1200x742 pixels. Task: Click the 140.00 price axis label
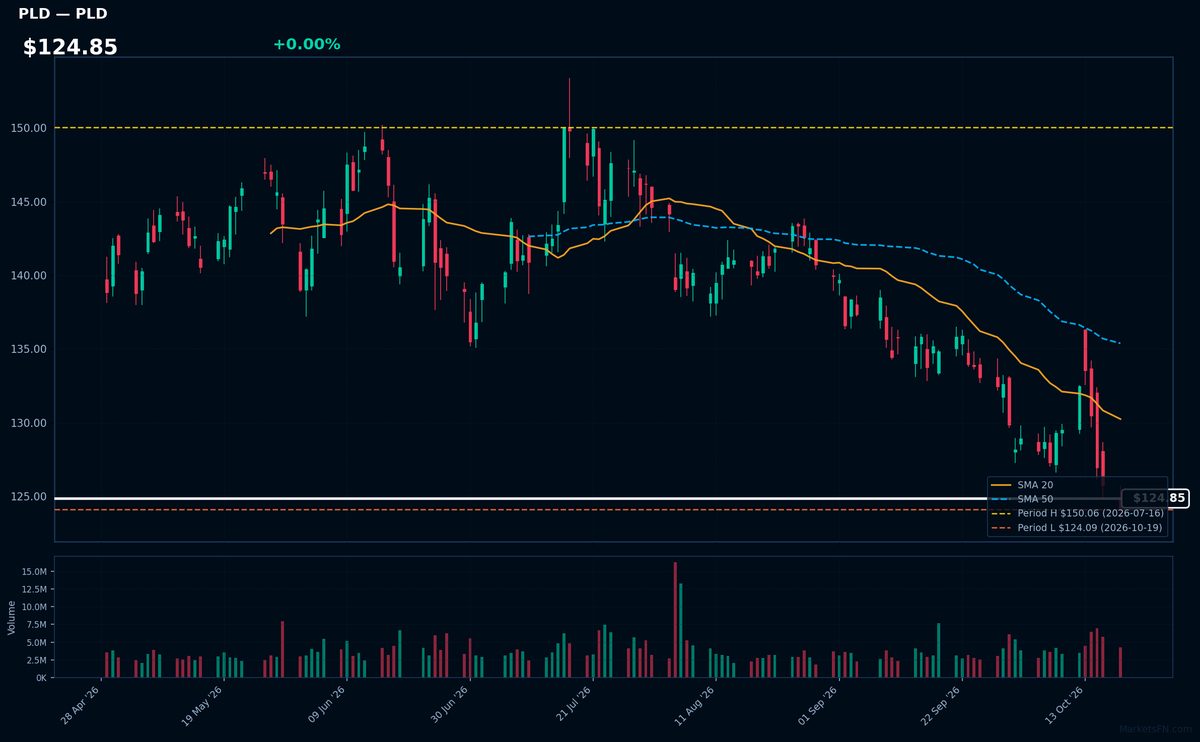click(x=30, y=276)
